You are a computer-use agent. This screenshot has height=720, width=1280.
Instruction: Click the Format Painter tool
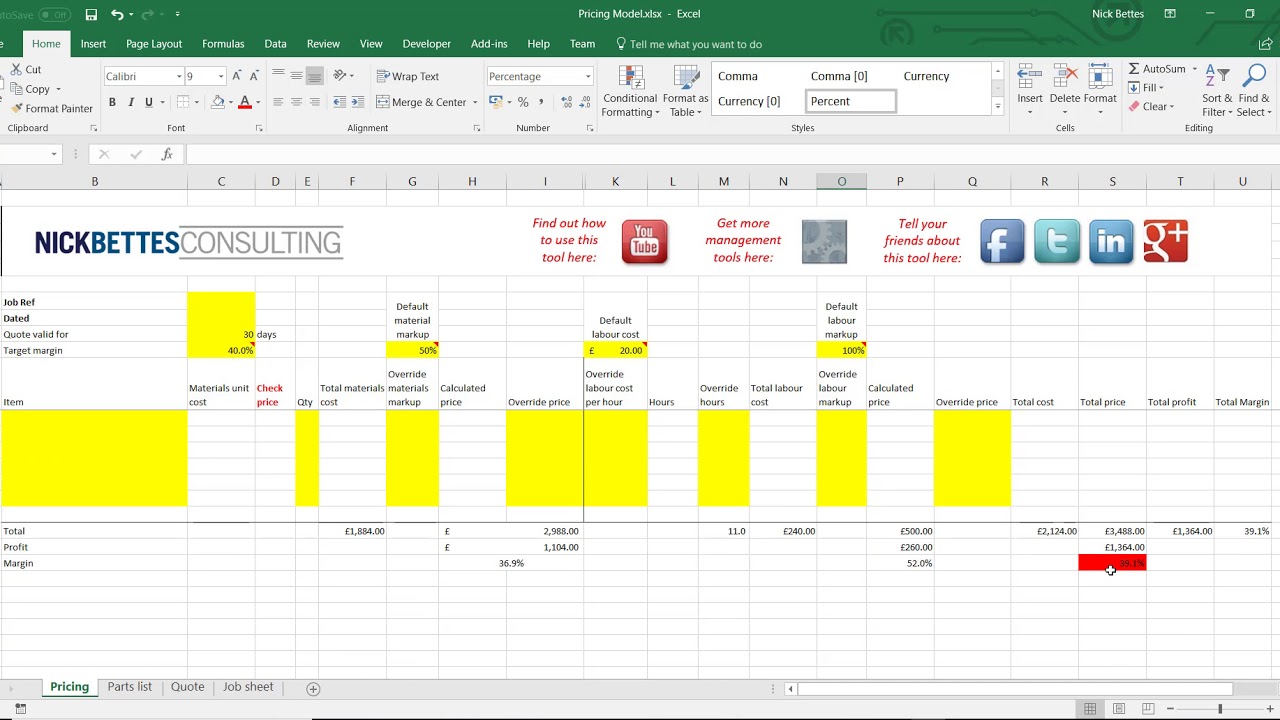[x=52, y=108]
